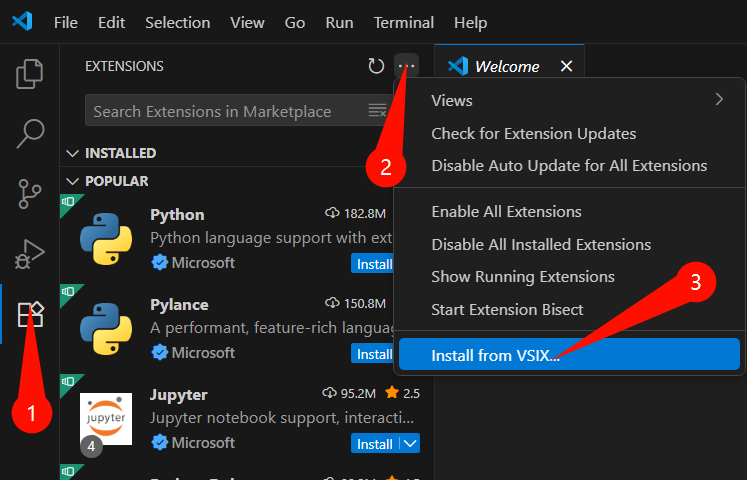Open the Search view in activity bar
This screenshot has width=747, height=480.
[30, 134]
